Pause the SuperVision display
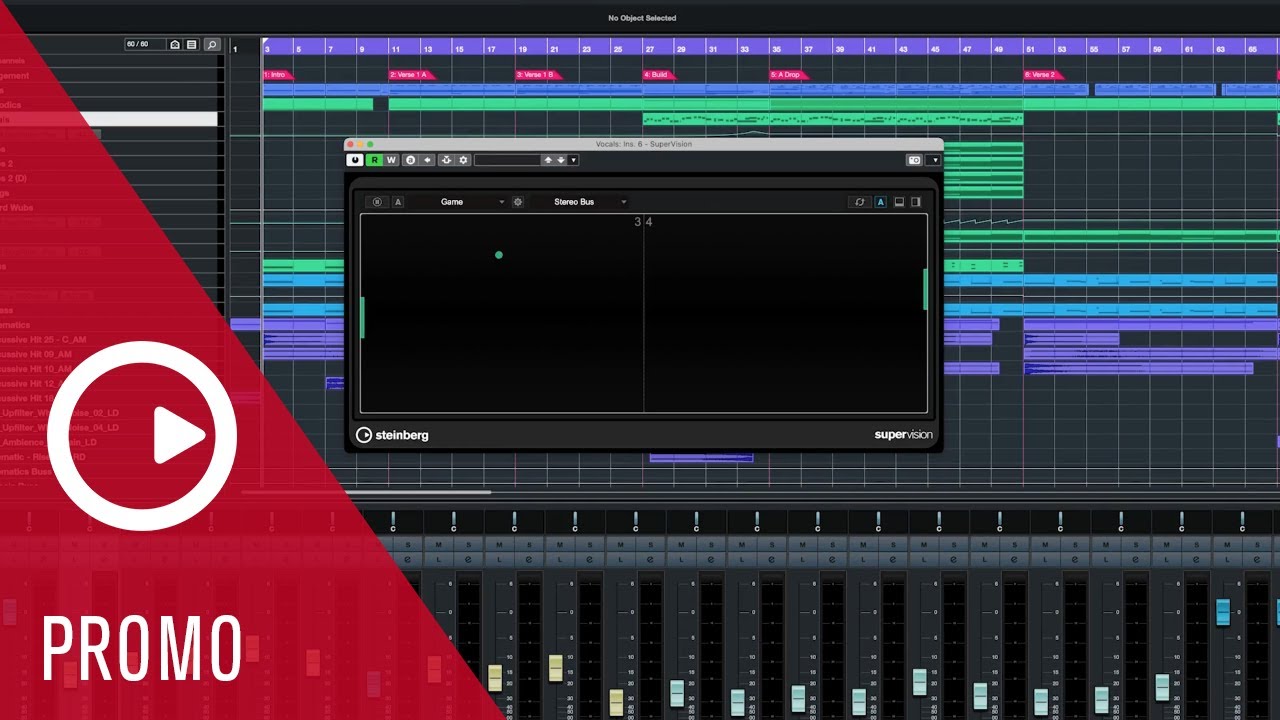 click(x=377, y=202)
